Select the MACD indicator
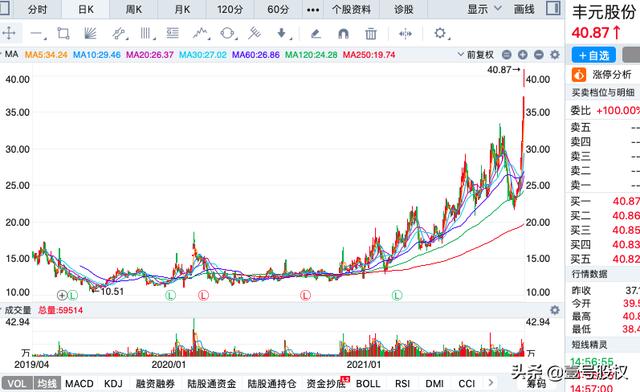 pos(79,383)
